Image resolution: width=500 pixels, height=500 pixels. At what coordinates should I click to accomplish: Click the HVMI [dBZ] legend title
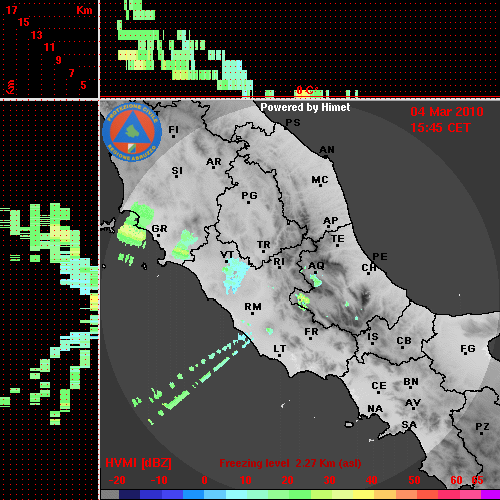(x=138, y=463)
